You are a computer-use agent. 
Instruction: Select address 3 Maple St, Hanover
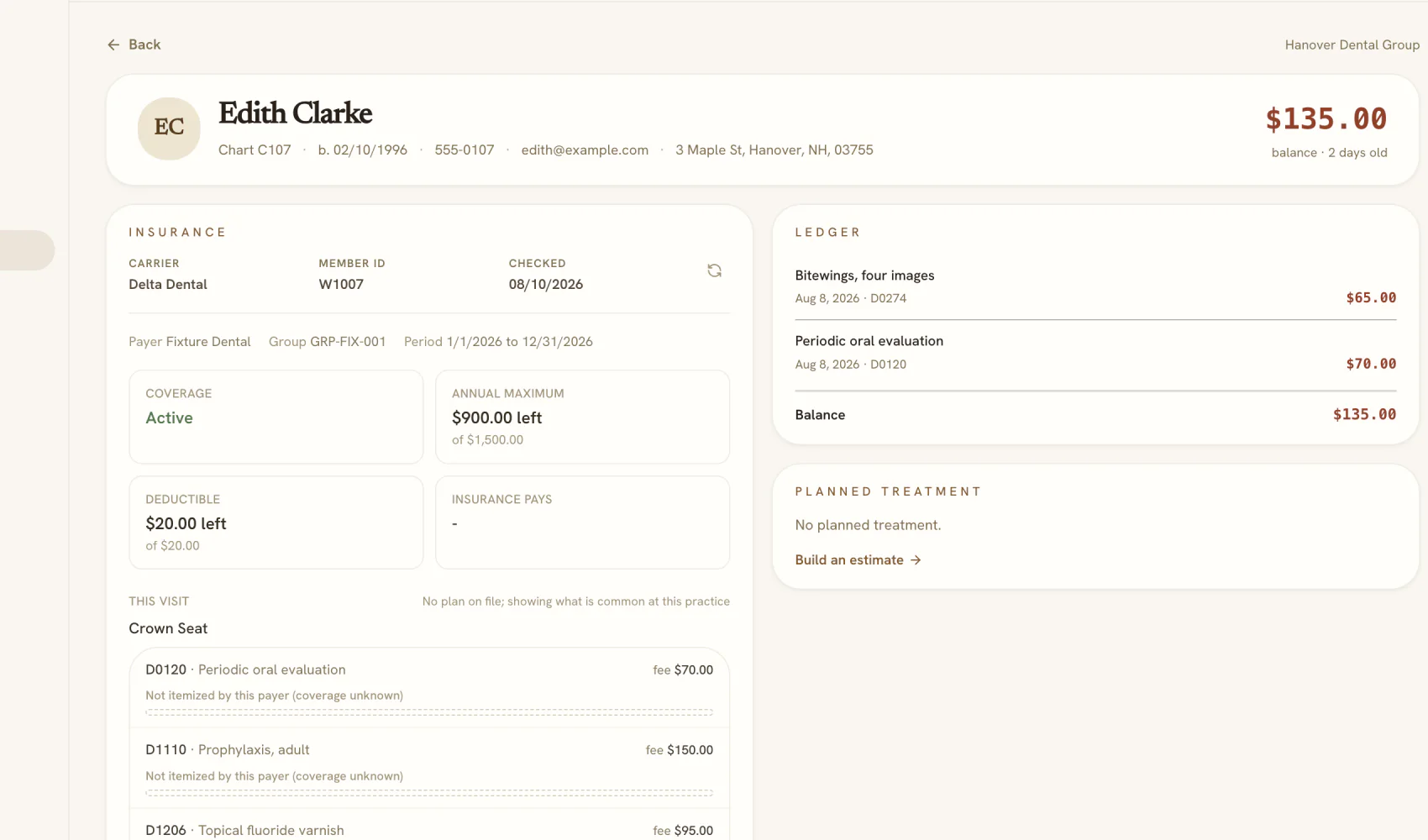point(774,150)
